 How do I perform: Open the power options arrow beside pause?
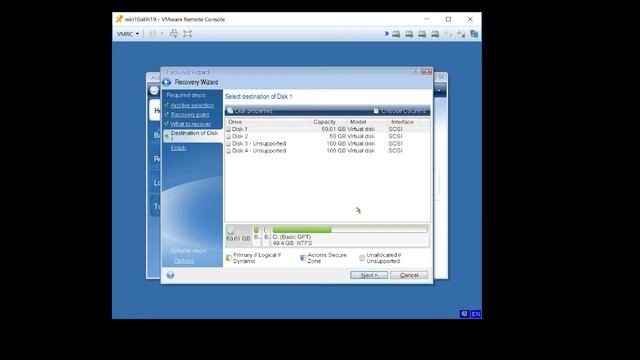coord(162,34)
